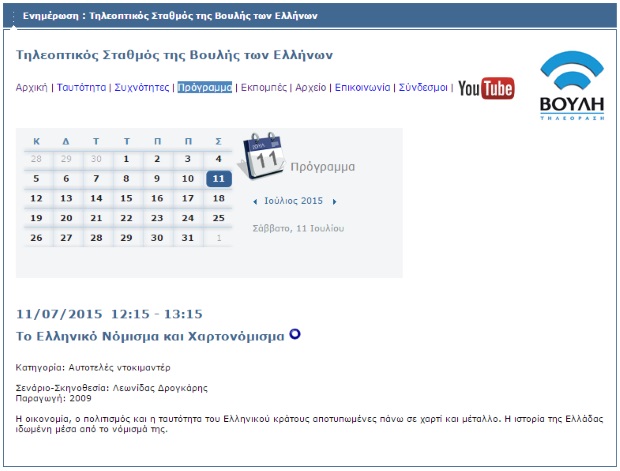Click the Ιούλιος 2015 month label
620x471 pixels.
click(x=294, y=201)
